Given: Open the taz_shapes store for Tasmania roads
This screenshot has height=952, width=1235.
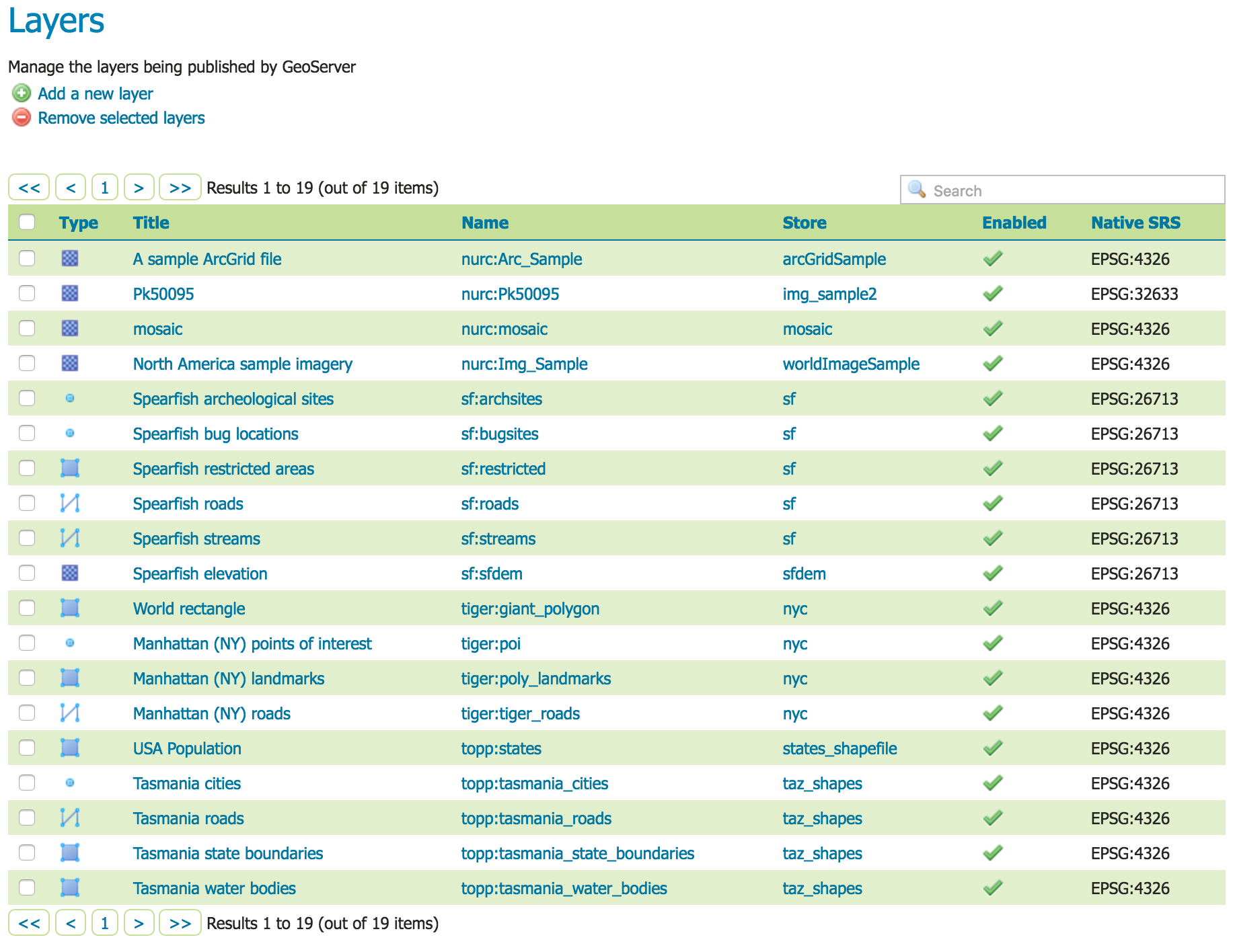Looking at the screenshot, I should pyautogui.click(x=822, y=818).
